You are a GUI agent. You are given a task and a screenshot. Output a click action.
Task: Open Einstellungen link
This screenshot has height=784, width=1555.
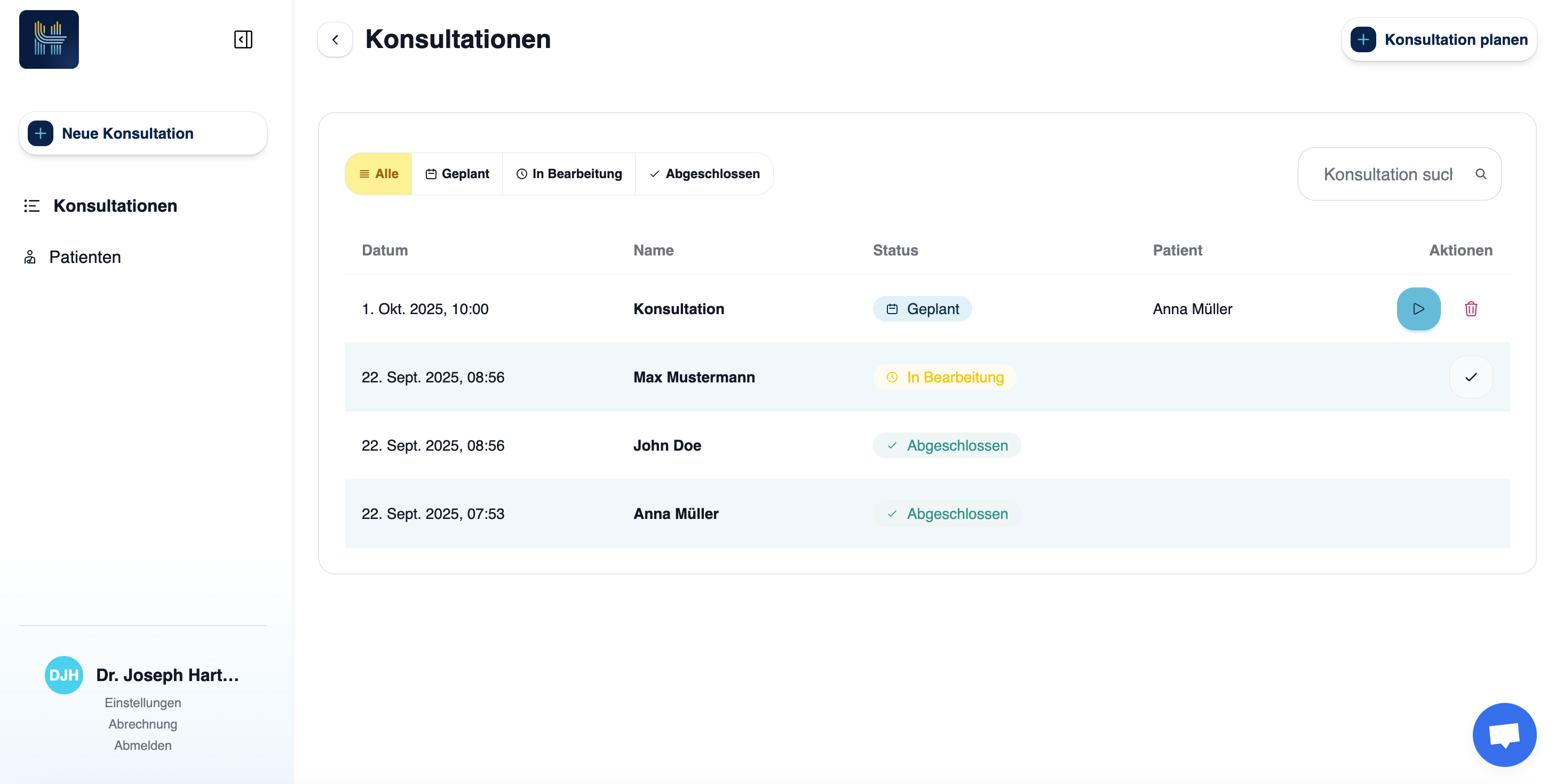[x=142, y=702]
